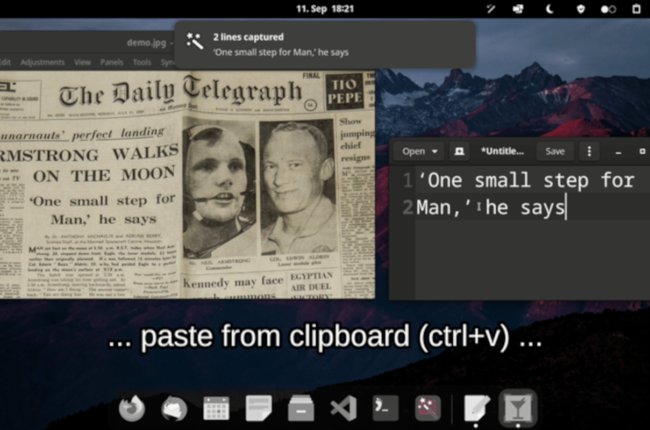Launch Thunderbird mail from the dock

pyautogui.click(x=174, y=408)
